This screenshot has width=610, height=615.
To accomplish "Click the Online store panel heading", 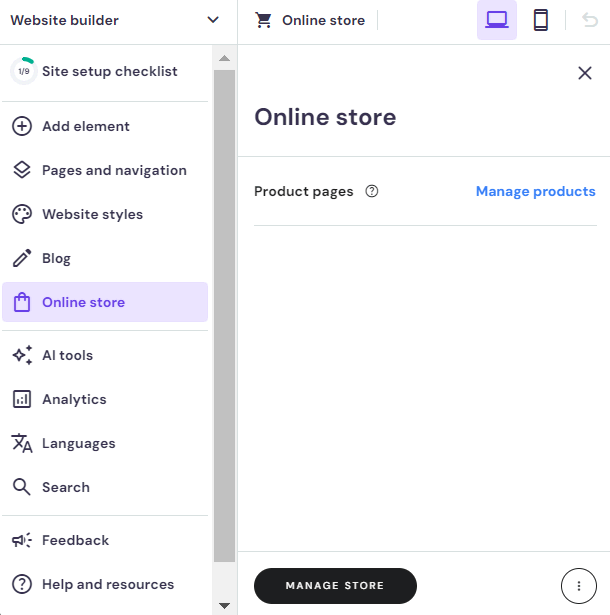I will [x=325, y=117].
